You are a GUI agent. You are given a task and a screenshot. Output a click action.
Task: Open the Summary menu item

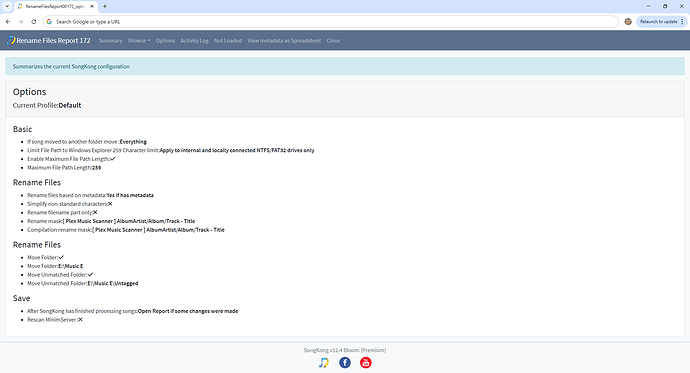[x=110, y=40]
